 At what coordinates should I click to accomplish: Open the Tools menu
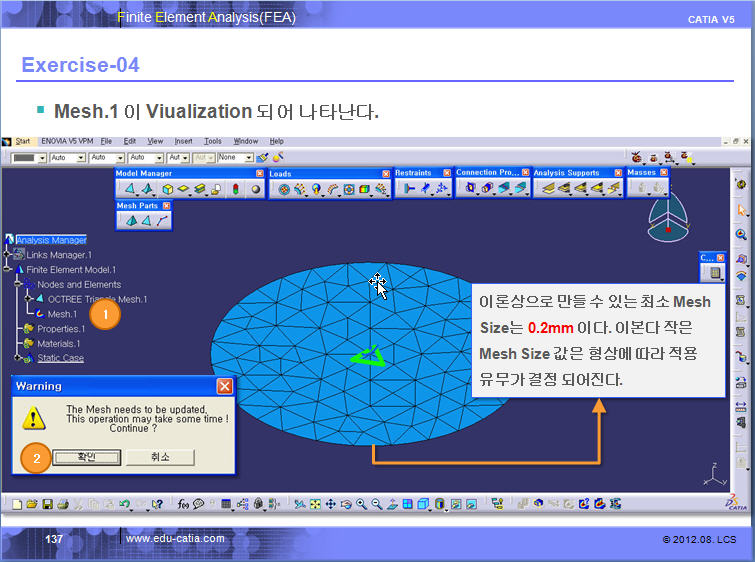click(x=213, y=142)
